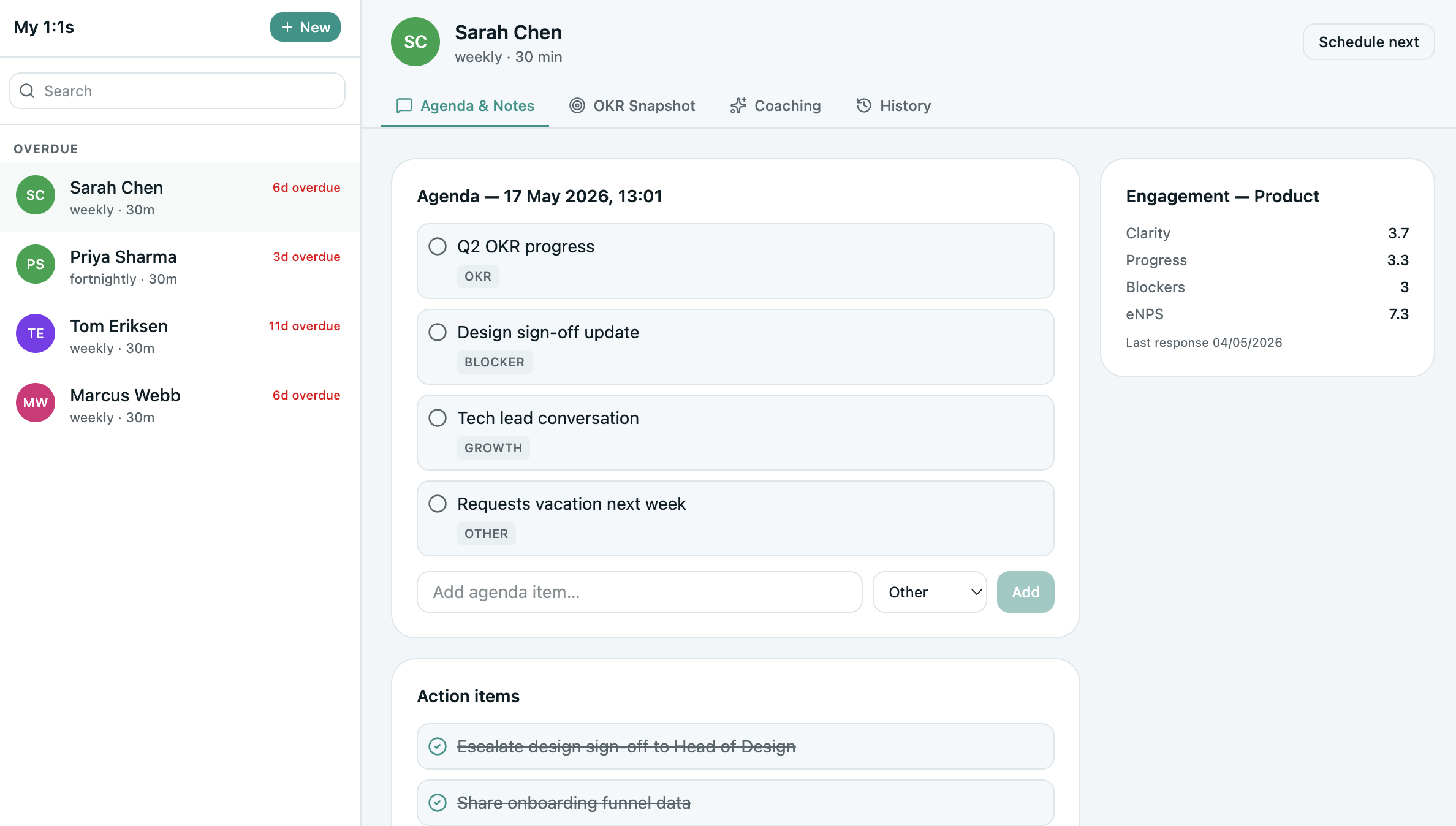Click the Add agenda item button

(1025, 592)
